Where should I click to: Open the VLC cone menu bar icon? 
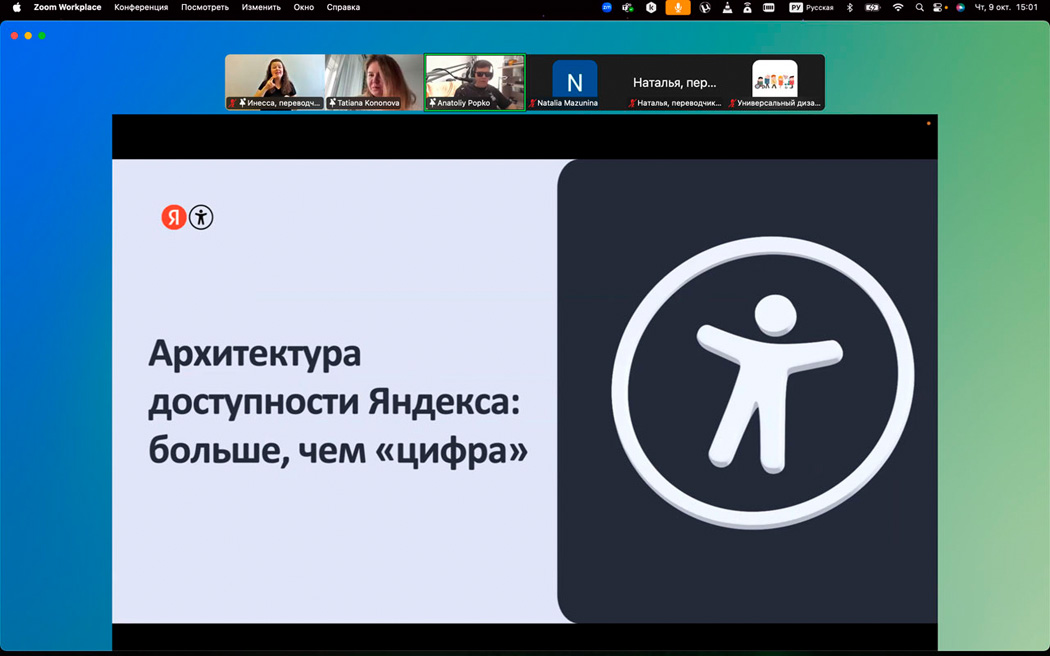pos(726,7)
